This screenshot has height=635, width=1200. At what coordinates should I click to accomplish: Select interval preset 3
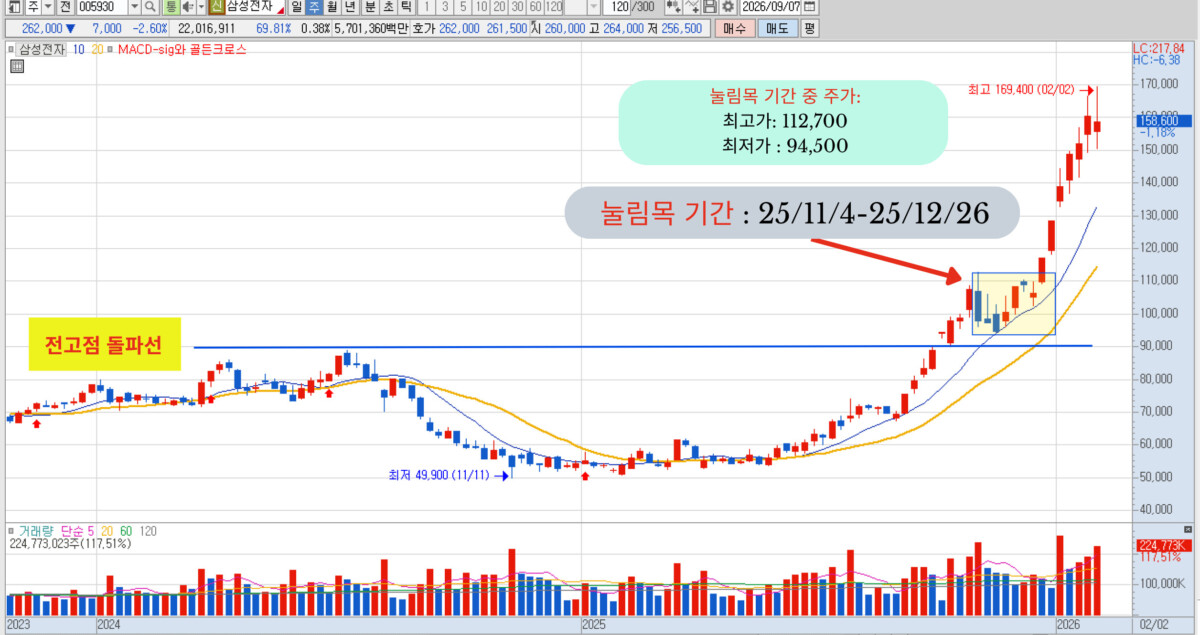pyautogui.click(x=445, y=7)
